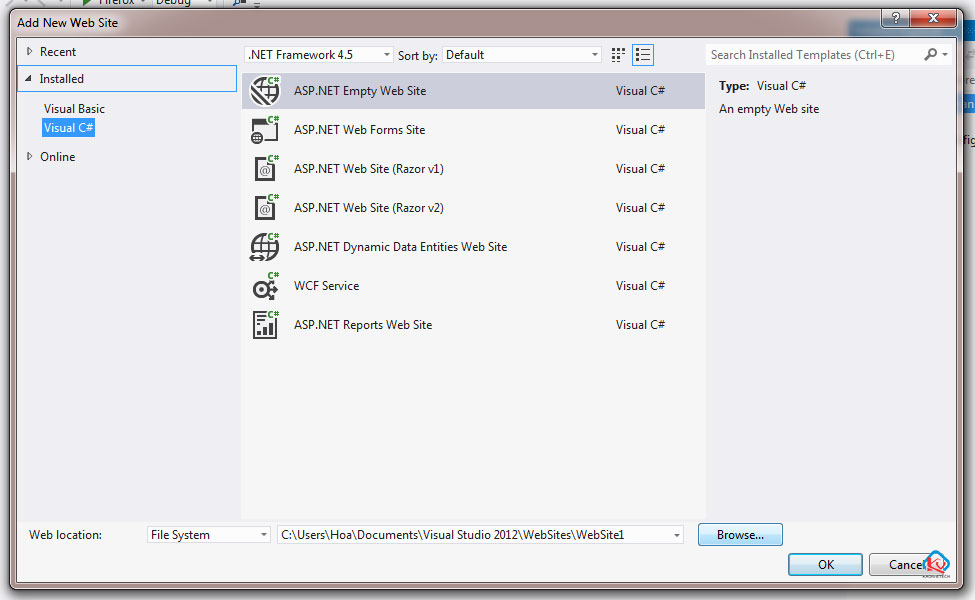Choose the ASP.NET Reports Web Site template
This screenshot has height=600, width=975.
pos(473,325)
